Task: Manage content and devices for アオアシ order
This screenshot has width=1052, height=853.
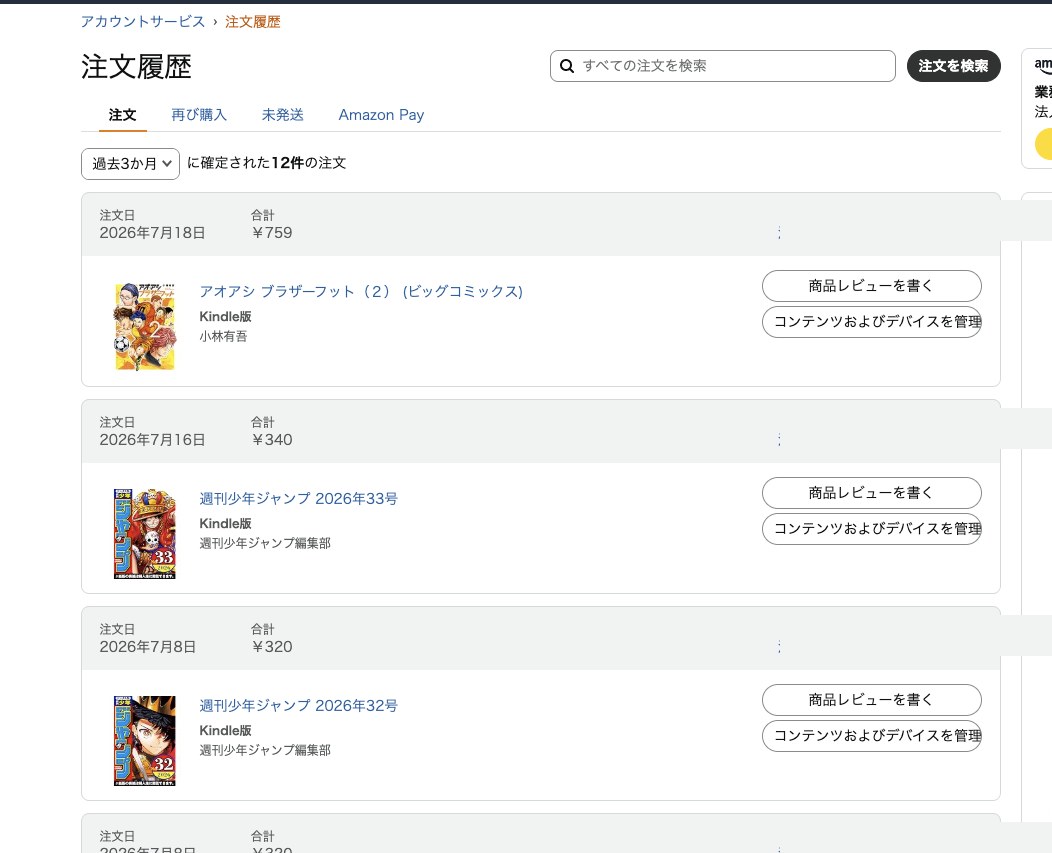Action: pos(872,321)
